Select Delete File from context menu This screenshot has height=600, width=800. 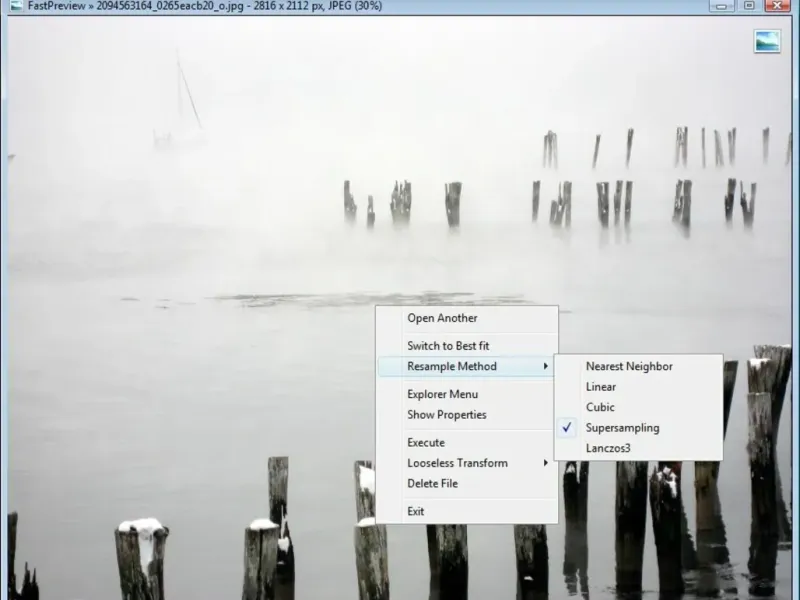point(467,484)
